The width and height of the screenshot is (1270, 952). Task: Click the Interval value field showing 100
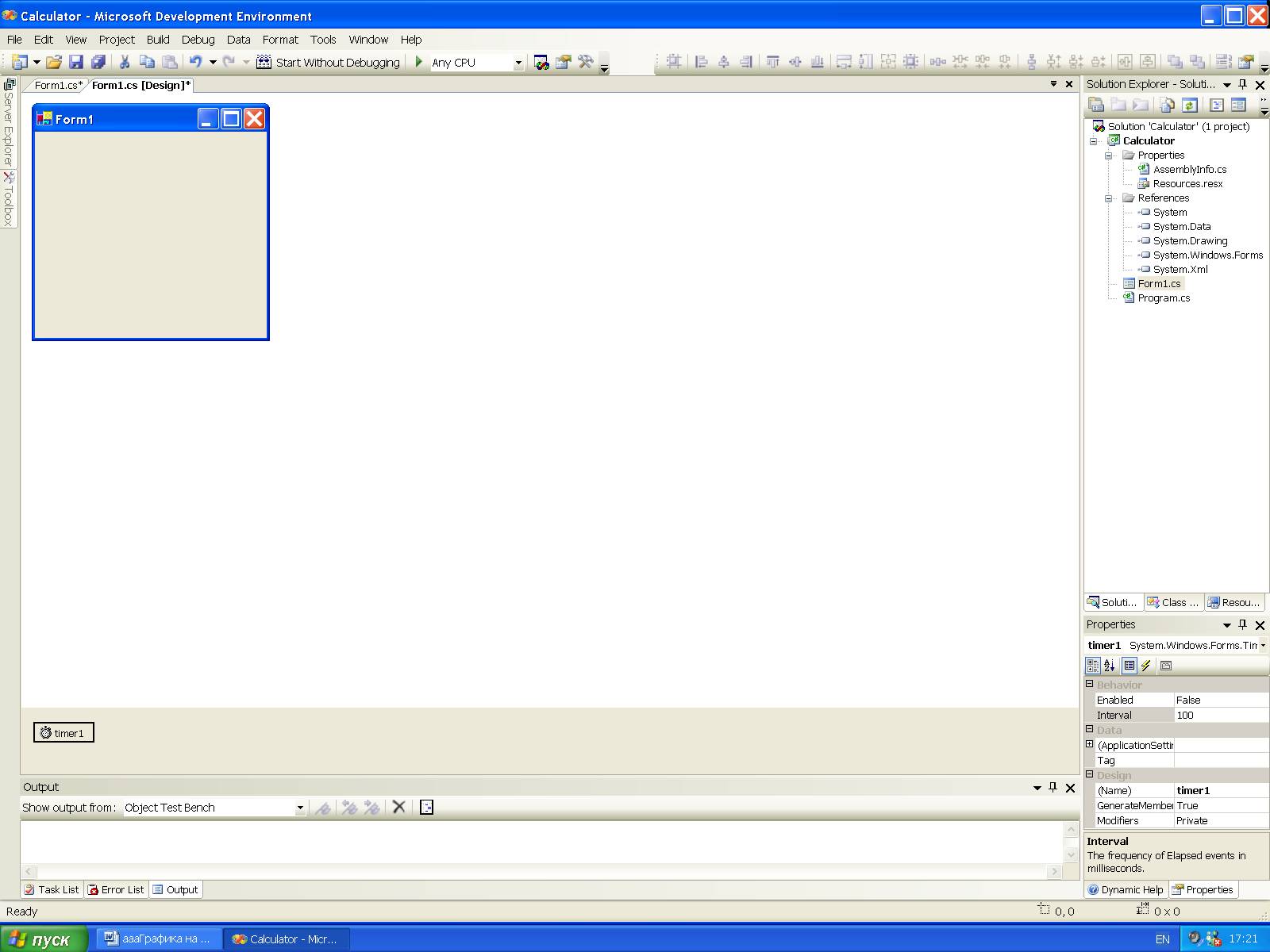point(1219,715)
